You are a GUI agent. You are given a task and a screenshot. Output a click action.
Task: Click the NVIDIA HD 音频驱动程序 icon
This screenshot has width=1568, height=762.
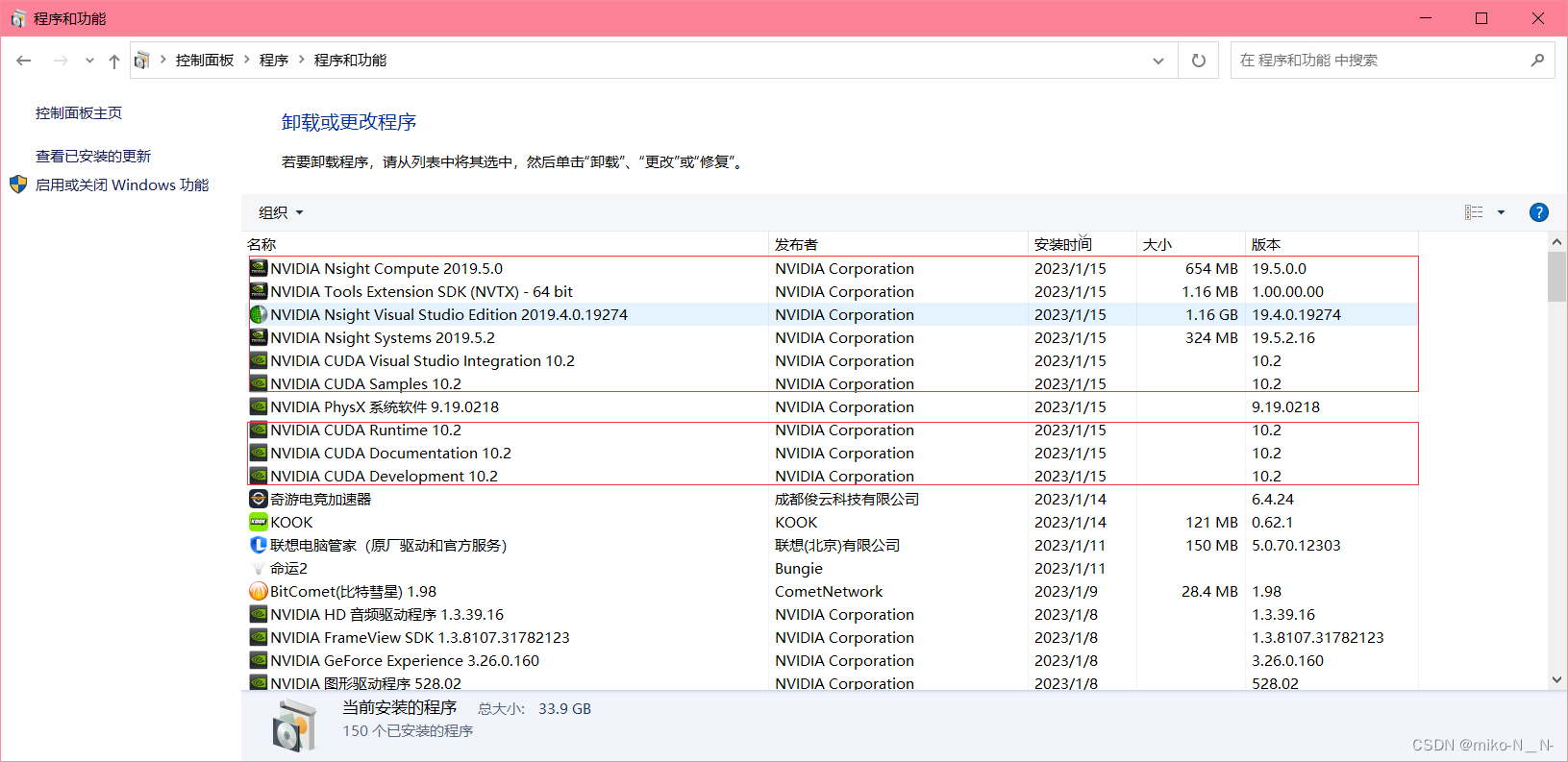point(258,614)
